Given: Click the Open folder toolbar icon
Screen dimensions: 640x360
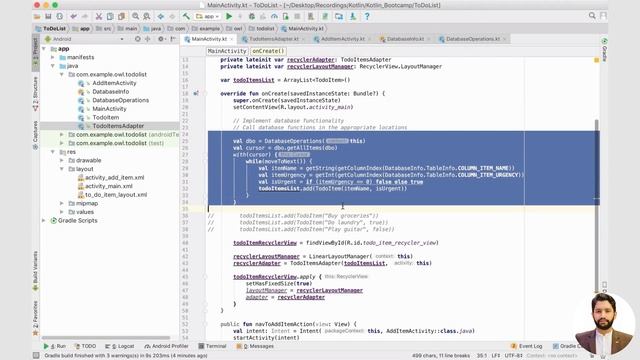Looking at the screenshot, I should [x=37, y=16].
